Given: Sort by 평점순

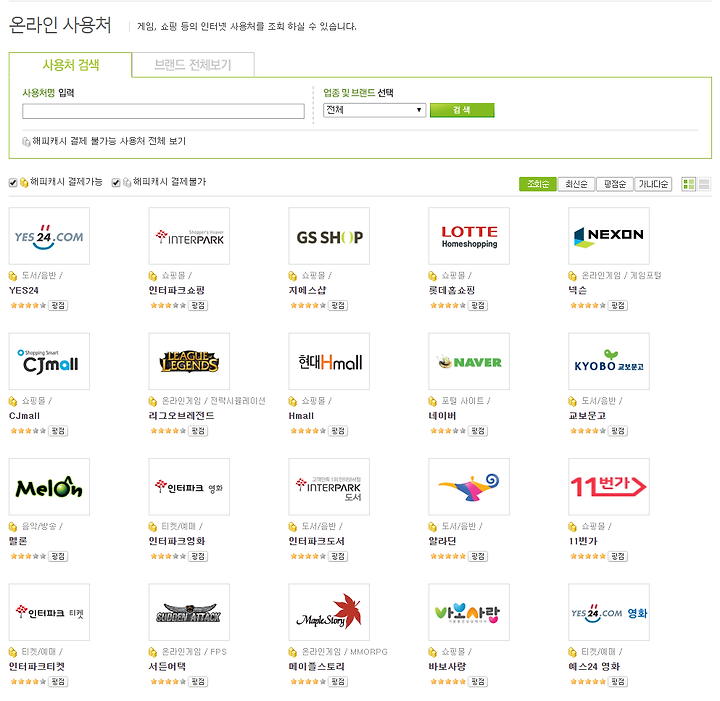Looking at the screenshot, I should (614, 184).
